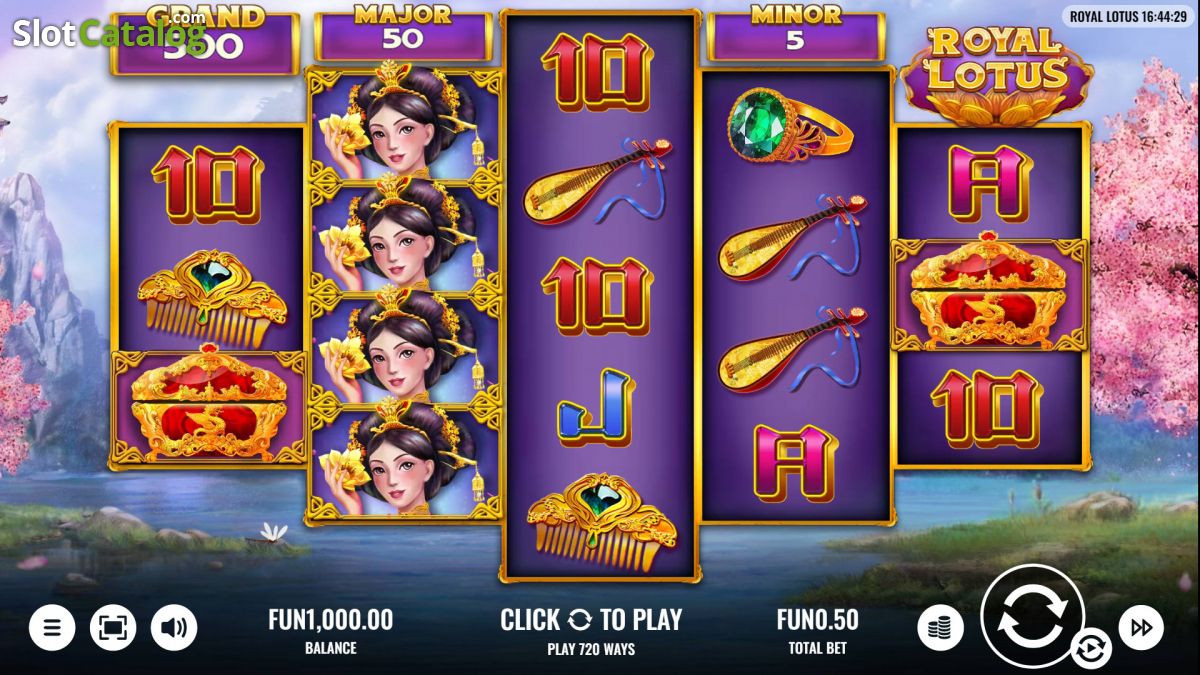The height and width of the screenshot is (675, 1200).
Task: Enable autoplay with small circular arrow icon
Action: 1090,649
